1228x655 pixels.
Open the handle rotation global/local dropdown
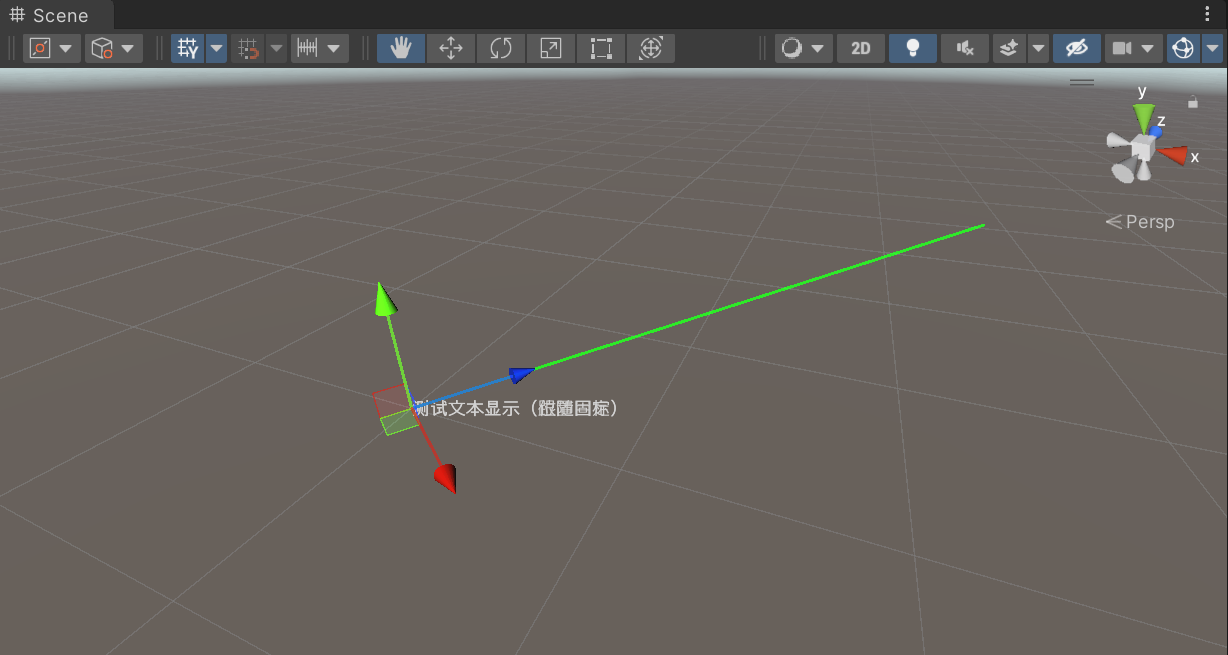tap(114, 48)
